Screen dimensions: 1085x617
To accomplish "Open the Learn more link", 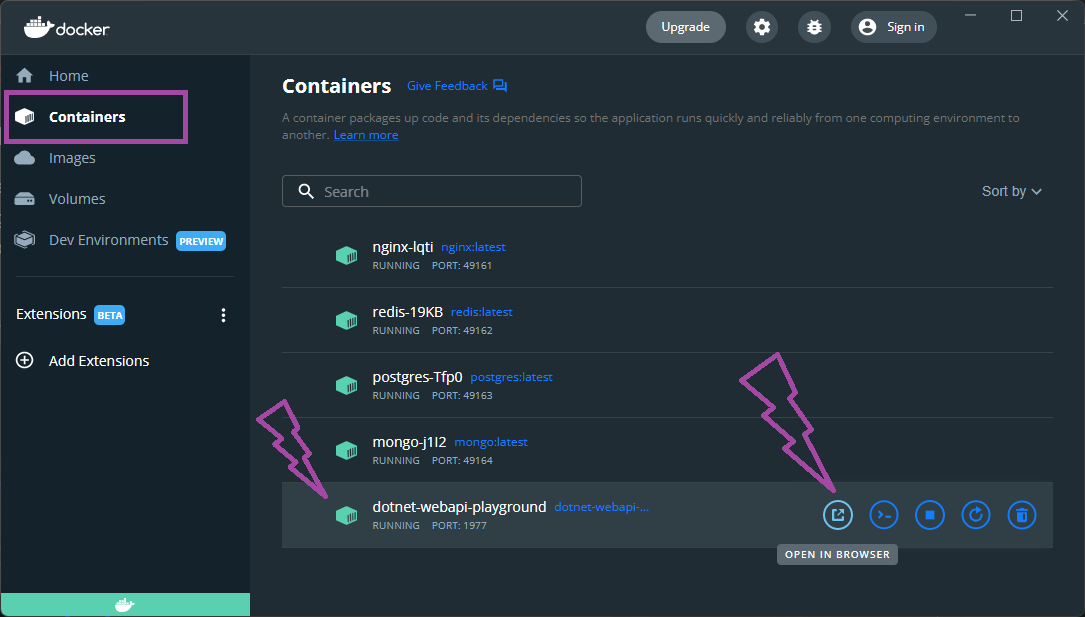I will [x=365, y=135].
